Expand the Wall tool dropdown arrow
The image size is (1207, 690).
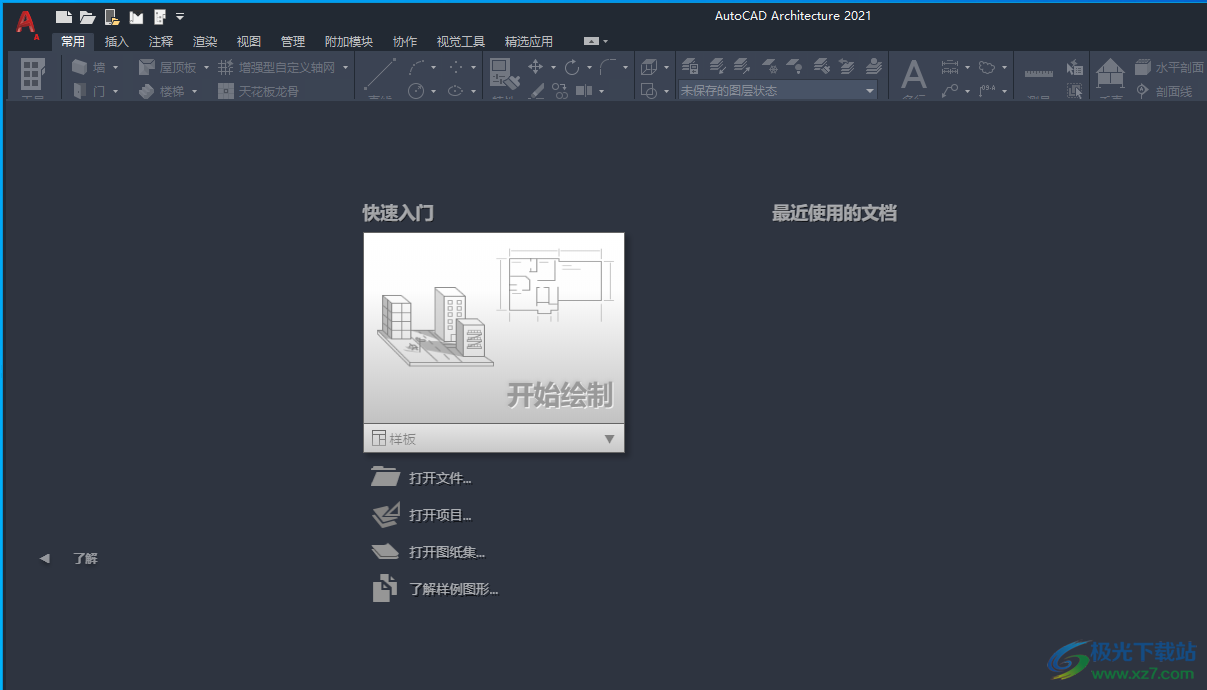[x=115, y=68]
